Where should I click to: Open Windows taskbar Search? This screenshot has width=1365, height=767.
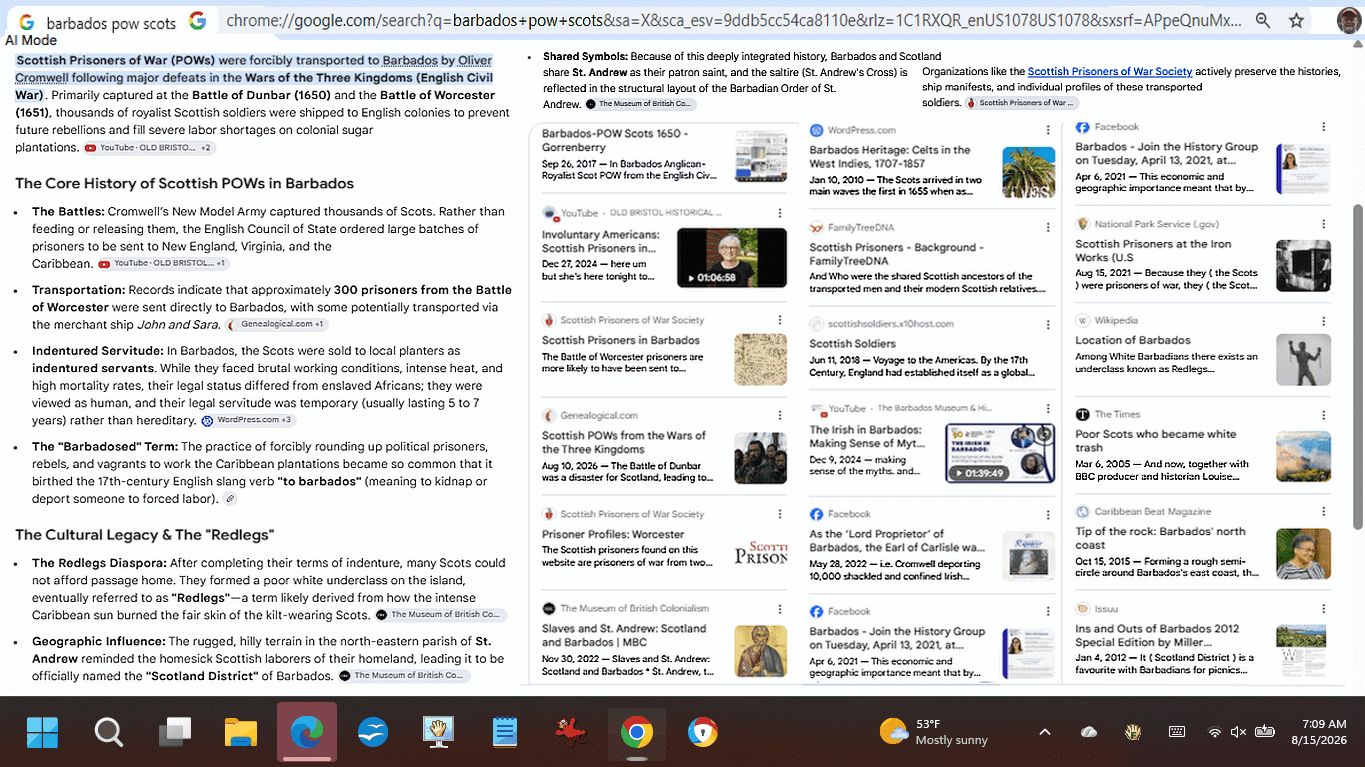tap(108, 733)
